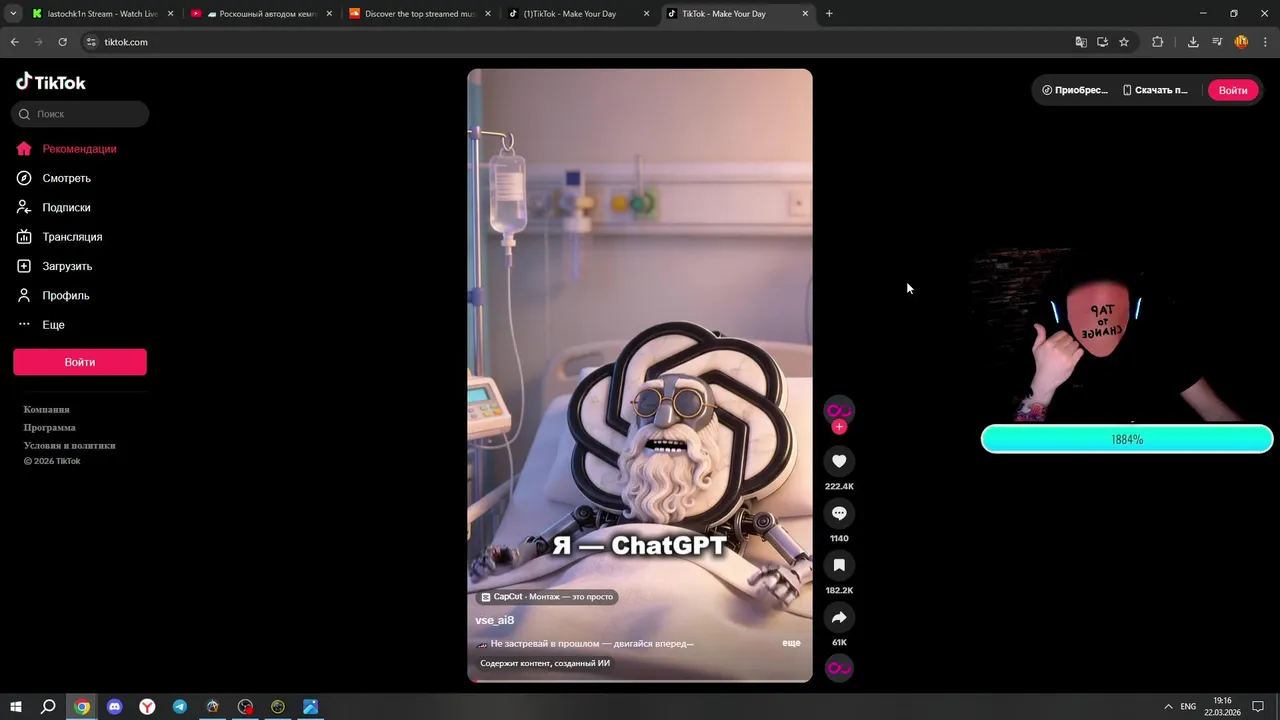The height and width of the screenshot is (720, 1280).
Task: Open the creator avatar above likes
Action: 839,410
